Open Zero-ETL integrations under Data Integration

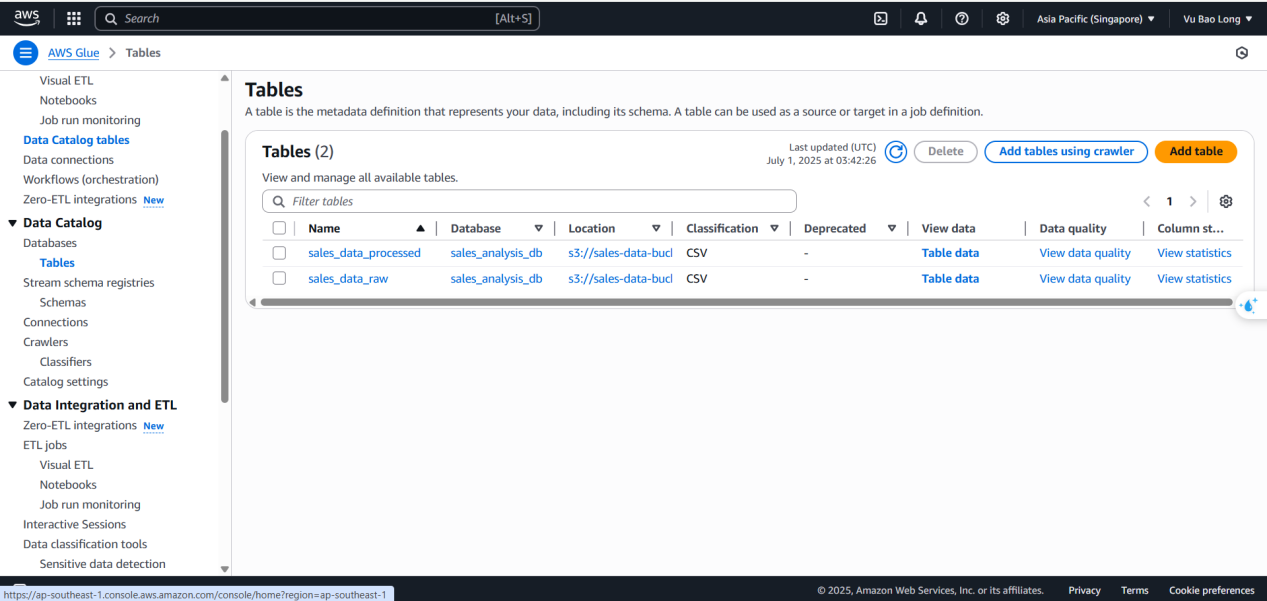[80, 425]
